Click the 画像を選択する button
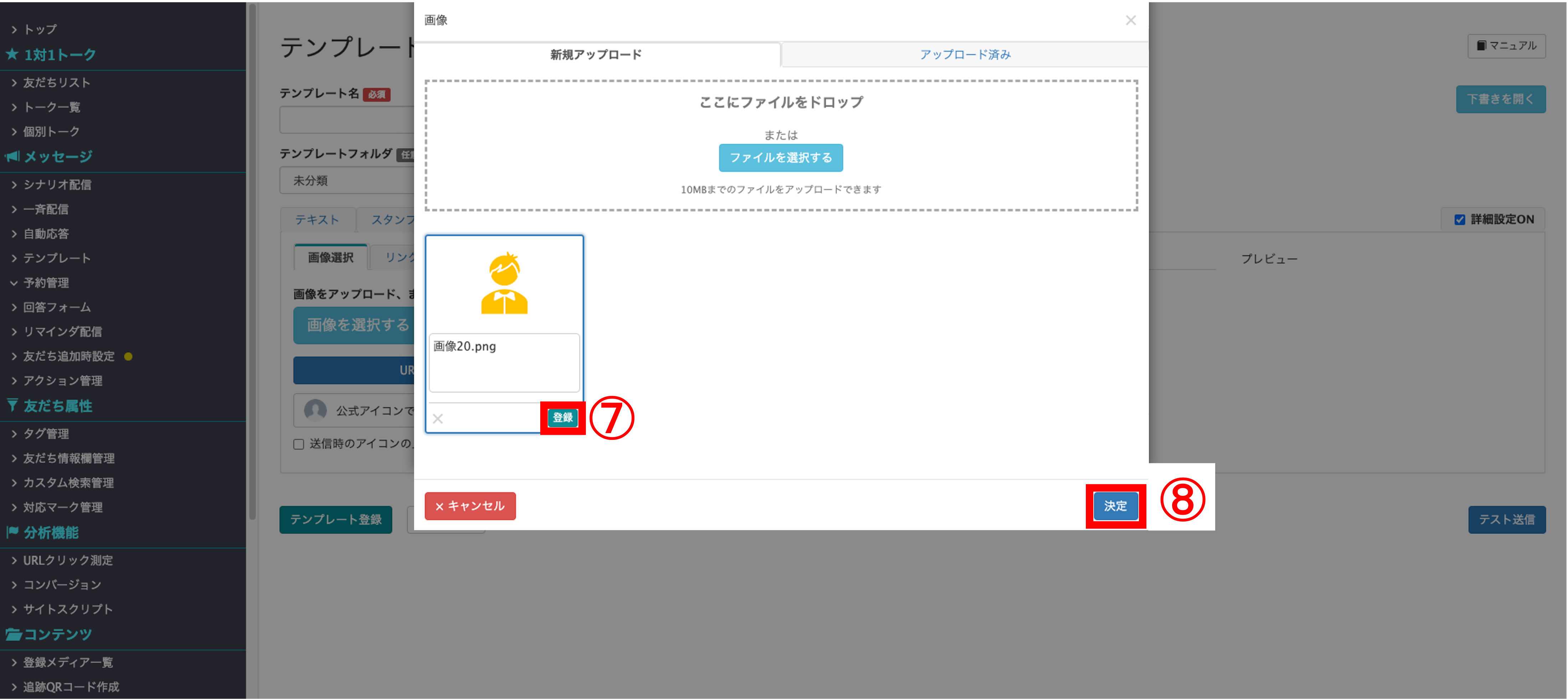This screenshot has width=1568, height=699. click(x=354, y=325)
